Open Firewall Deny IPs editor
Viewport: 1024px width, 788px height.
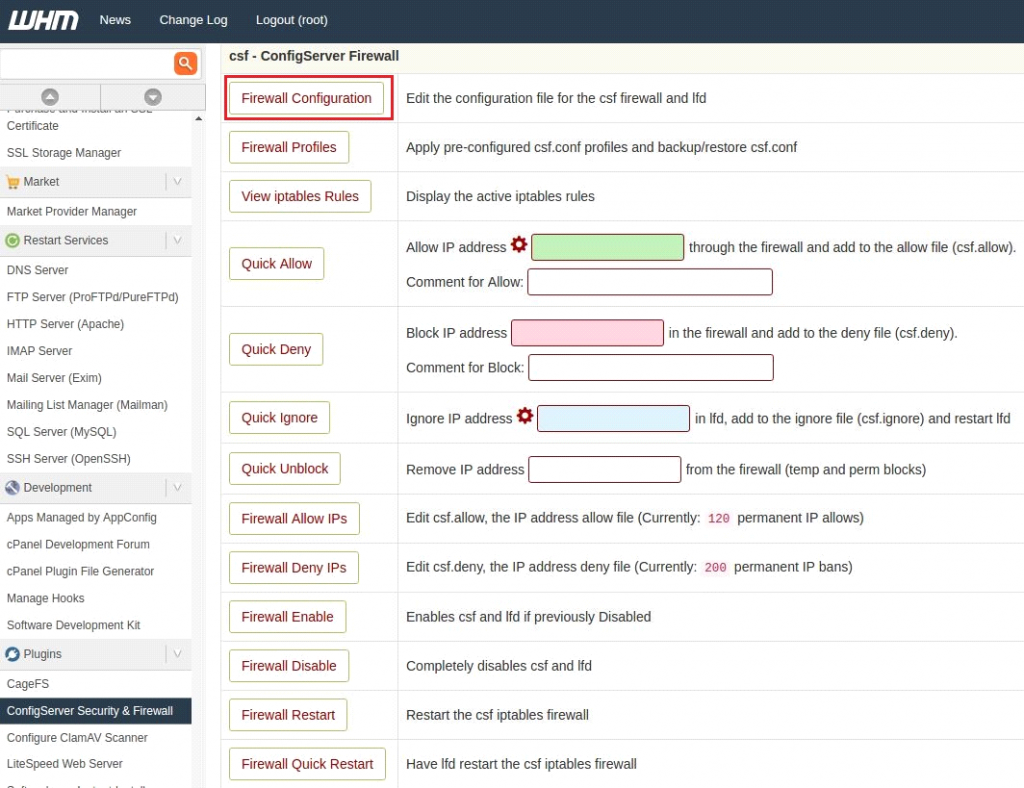click(x=294, y=568)
